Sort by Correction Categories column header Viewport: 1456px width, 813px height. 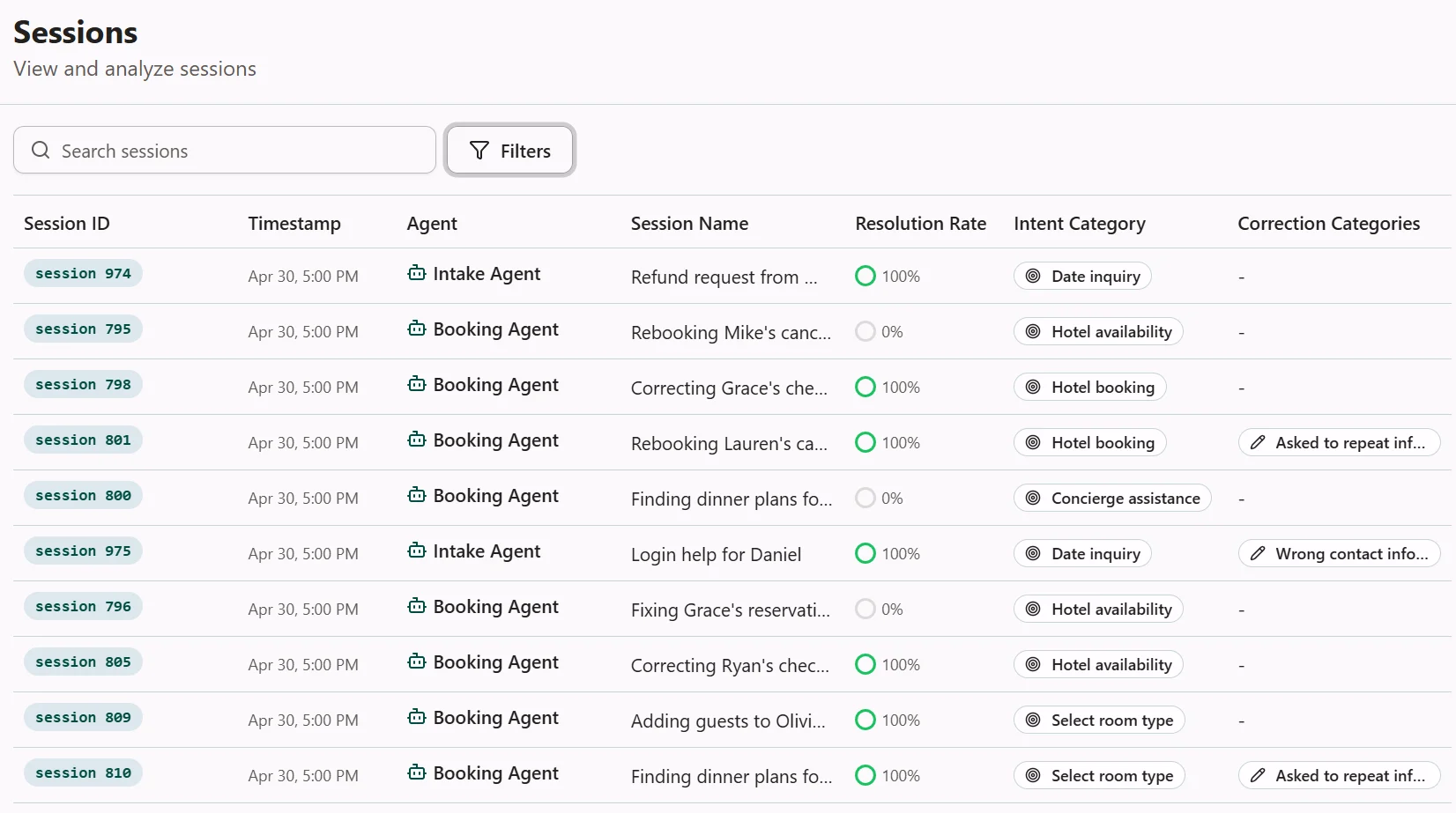(x=1328, y=224)
